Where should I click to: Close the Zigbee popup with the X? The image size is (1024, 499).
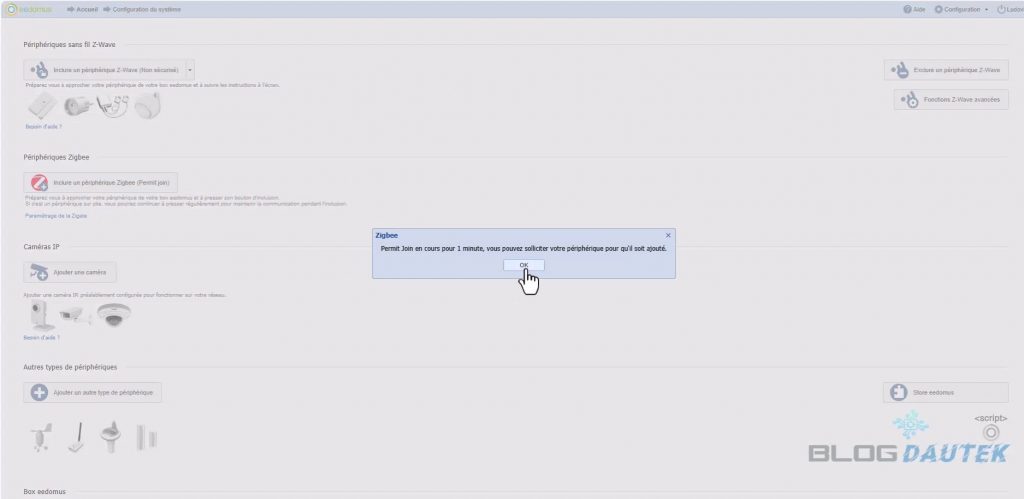(x=668, y=234)
